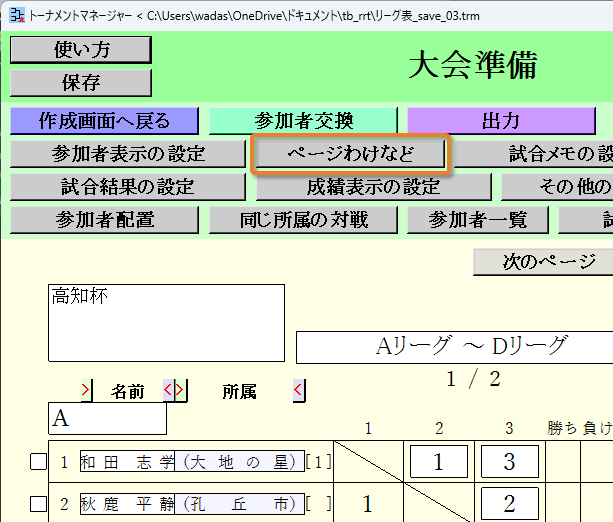Click the ページわけなど button
This screenshot has width=613, height=522.
click(350, 154)
